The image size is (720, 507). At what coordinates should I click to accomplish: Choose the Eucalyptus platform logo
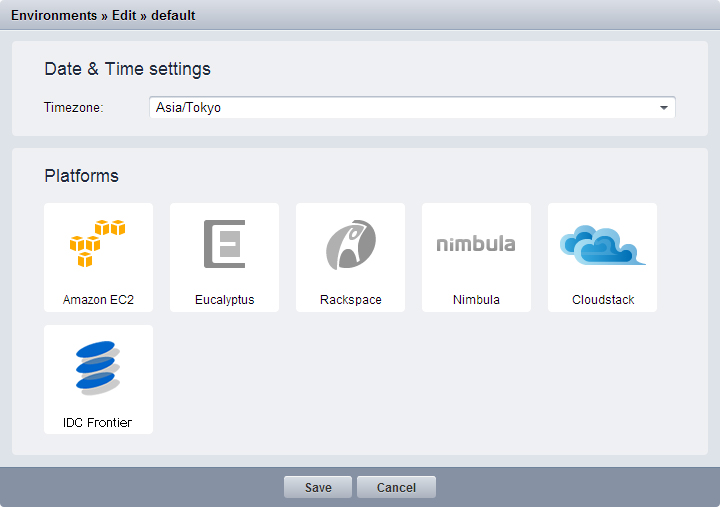(x=225, y=244)
